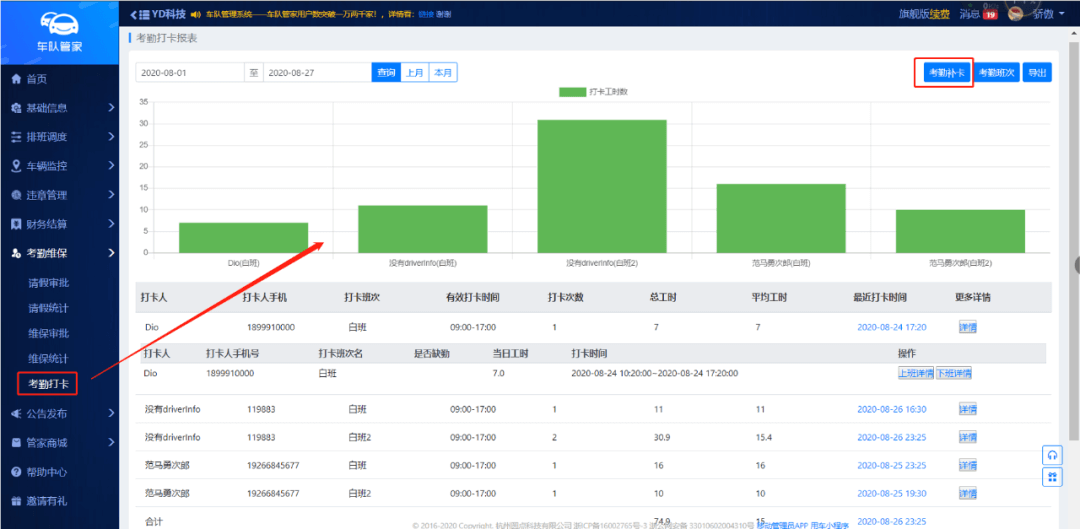Select 考勤打卡 in the sidebar

point(49,384)
